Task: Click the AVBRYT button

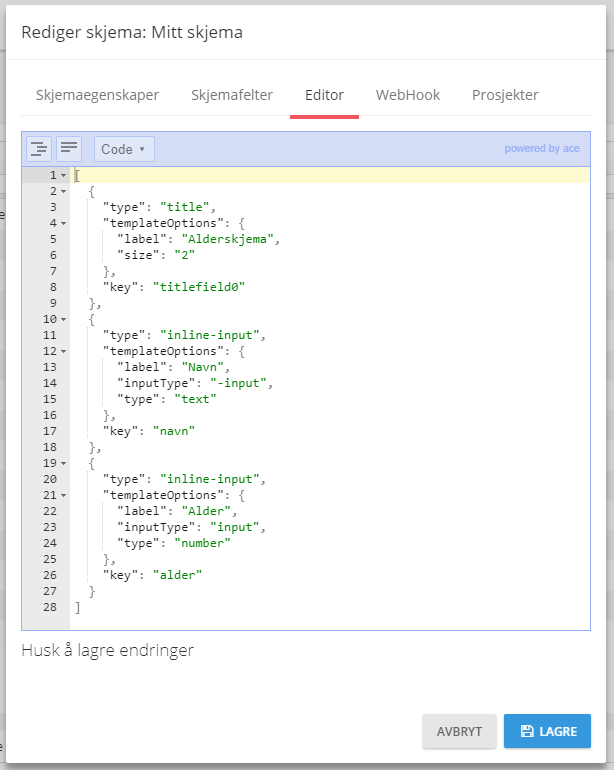Action: 459,731
